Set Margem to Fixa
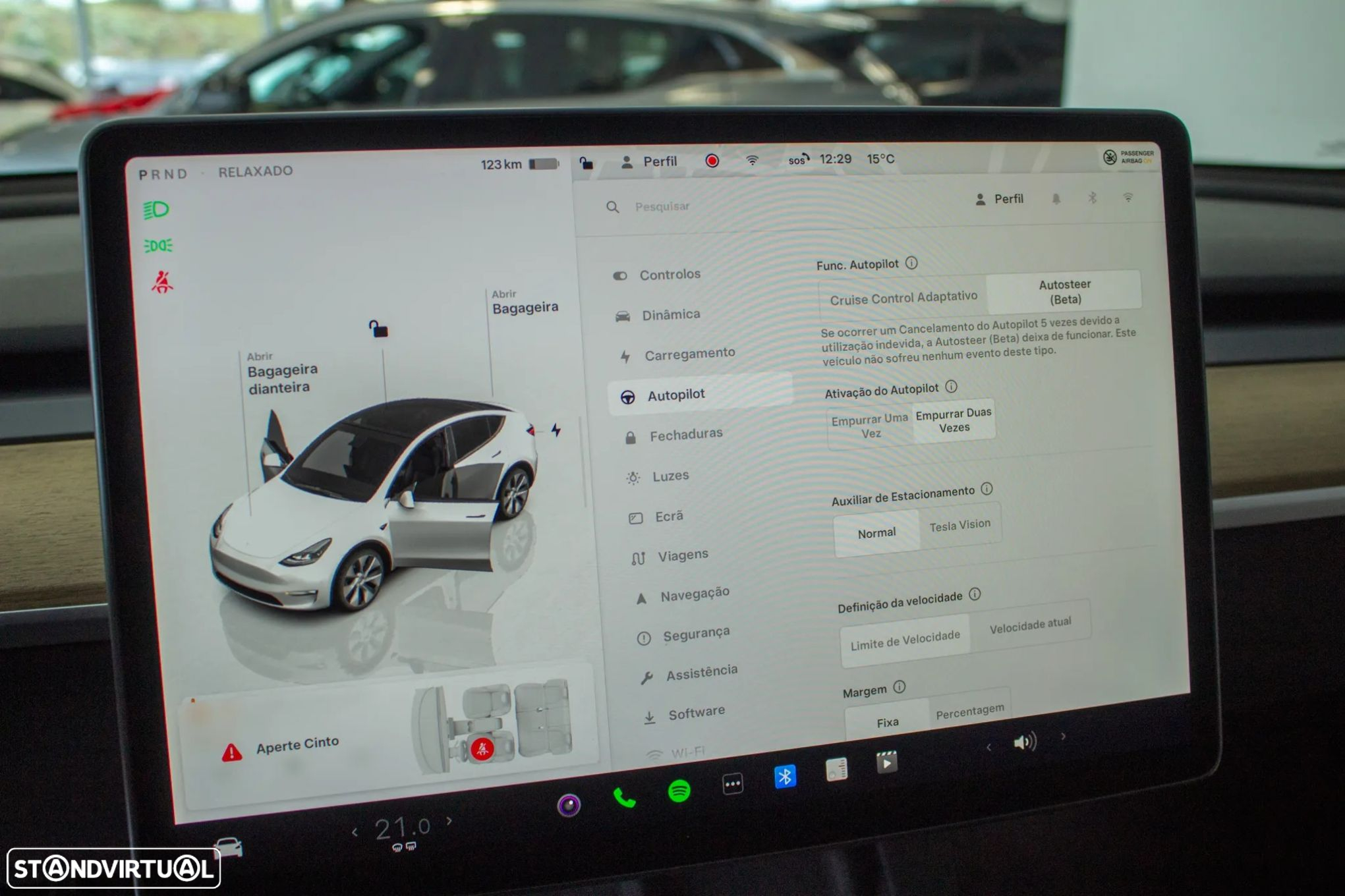Image resolution: width=1345 pixels, height=896 pixels. pyautogui.click(x=887, y=723)
